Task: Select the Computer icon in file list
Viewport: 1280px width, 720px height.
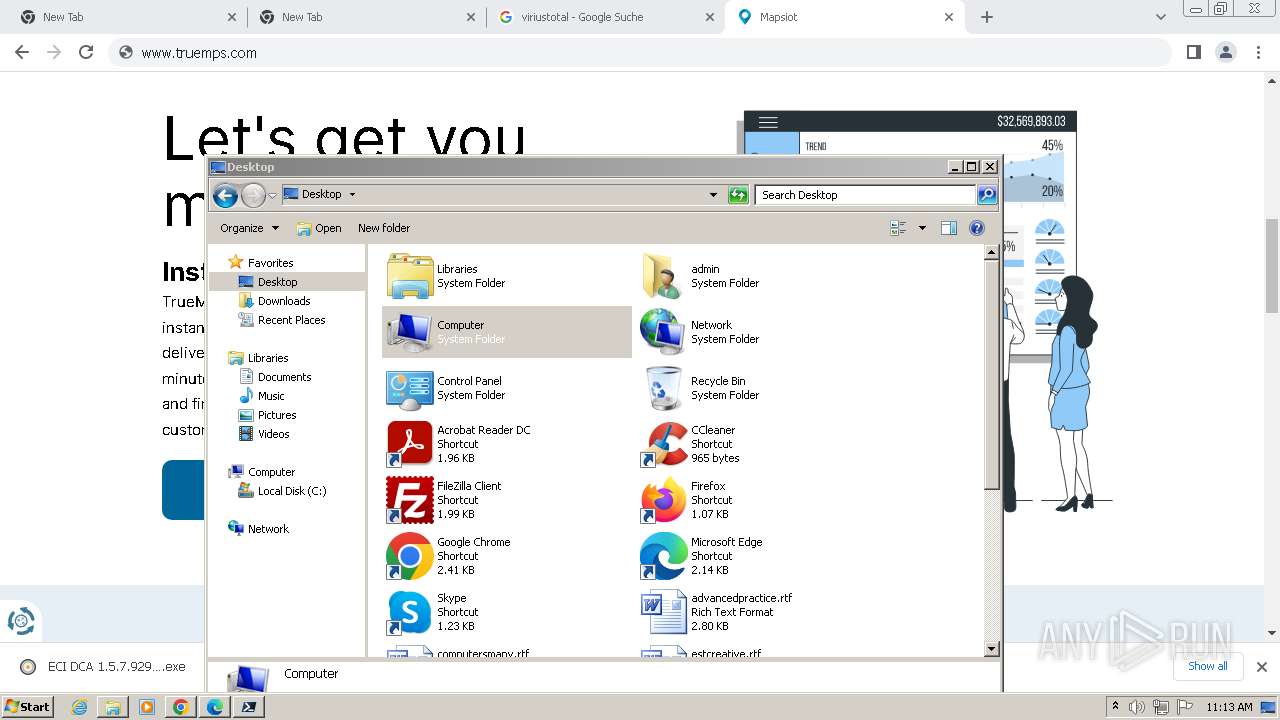Action: [410, 332]
